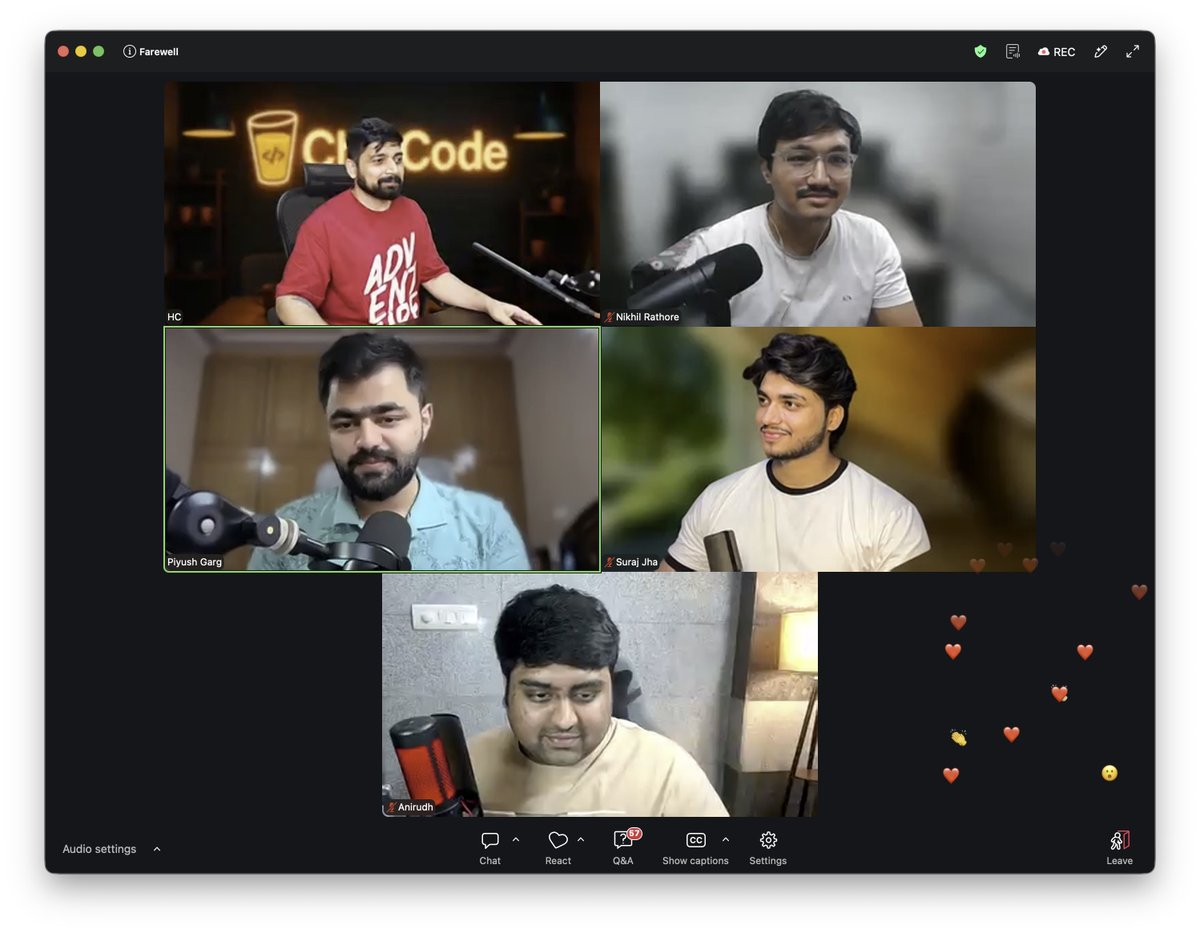The width and height of the screenshot is (1200, 933).
Task: Select Anirudh's video tile
Action: 600,695
